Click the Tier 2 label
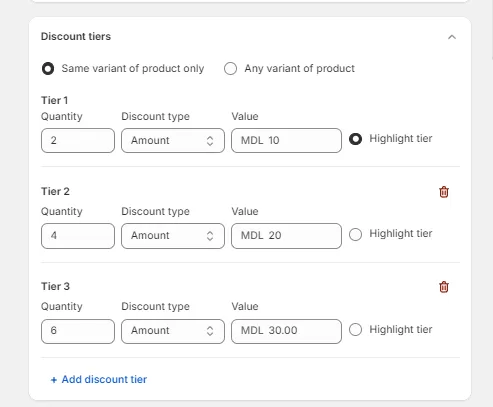 click(55, 191)
